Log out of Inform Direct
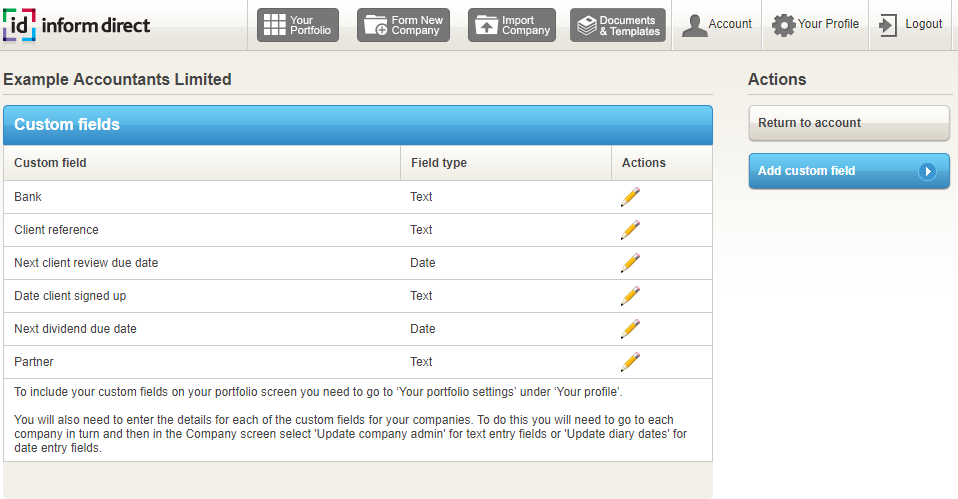958x499 pixels. coord(910,25)
